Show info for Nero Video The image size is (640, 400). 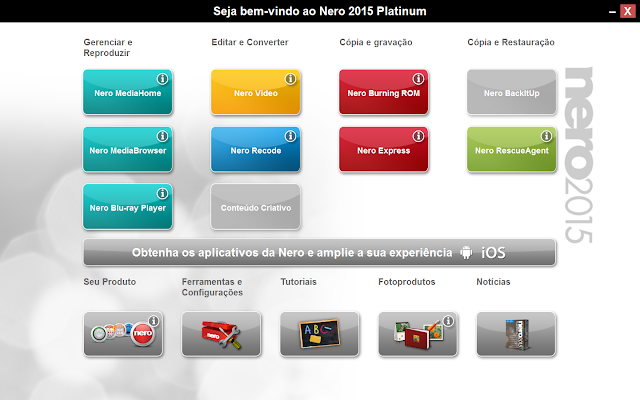coord(290,79)
